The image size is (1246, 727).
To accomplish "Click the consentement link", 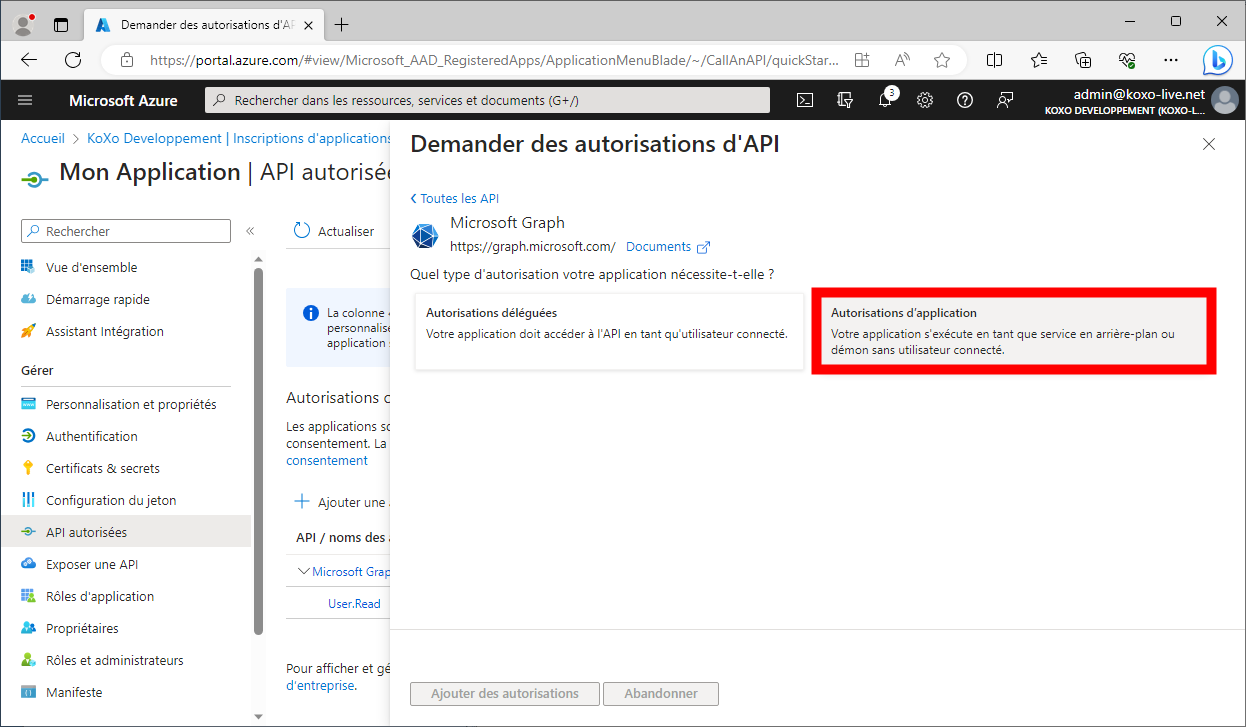I will [327, 461].
